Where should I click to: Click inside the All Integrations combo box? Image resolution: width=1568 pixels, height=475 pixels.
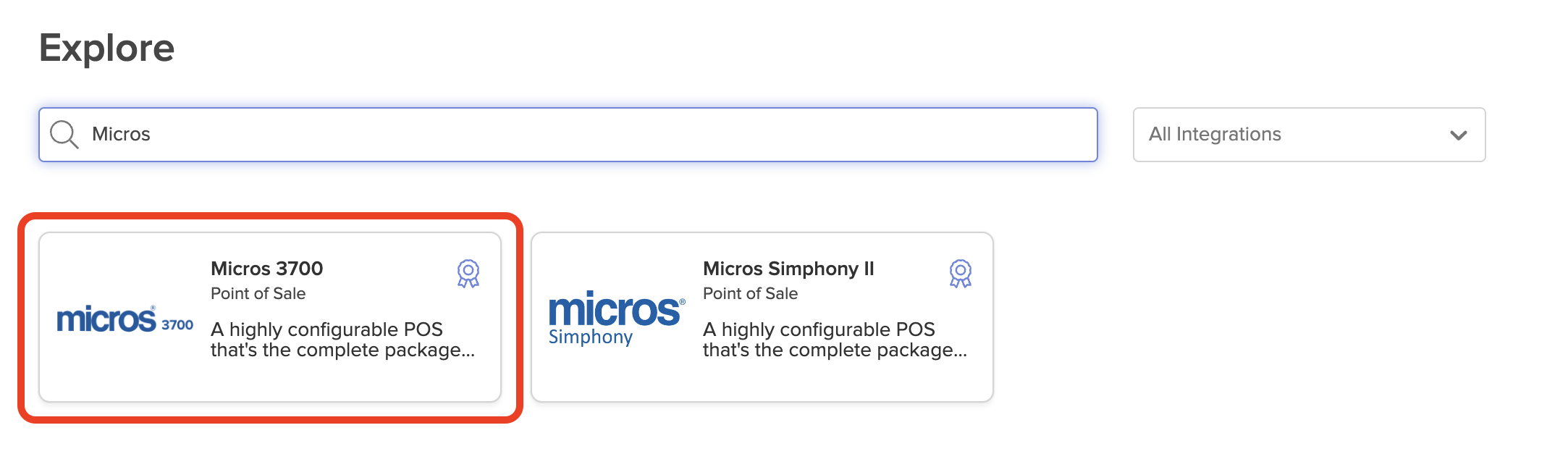pos(1307,134)
